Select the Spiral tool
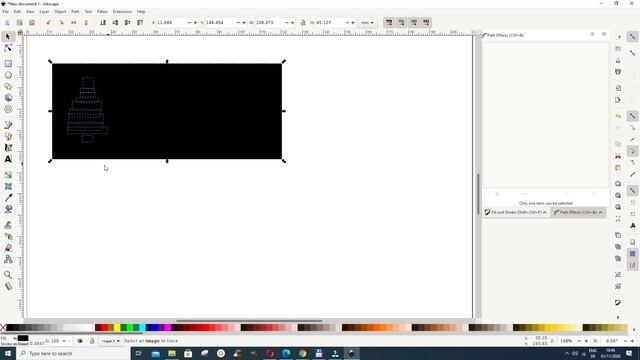 tap(8, 109)
